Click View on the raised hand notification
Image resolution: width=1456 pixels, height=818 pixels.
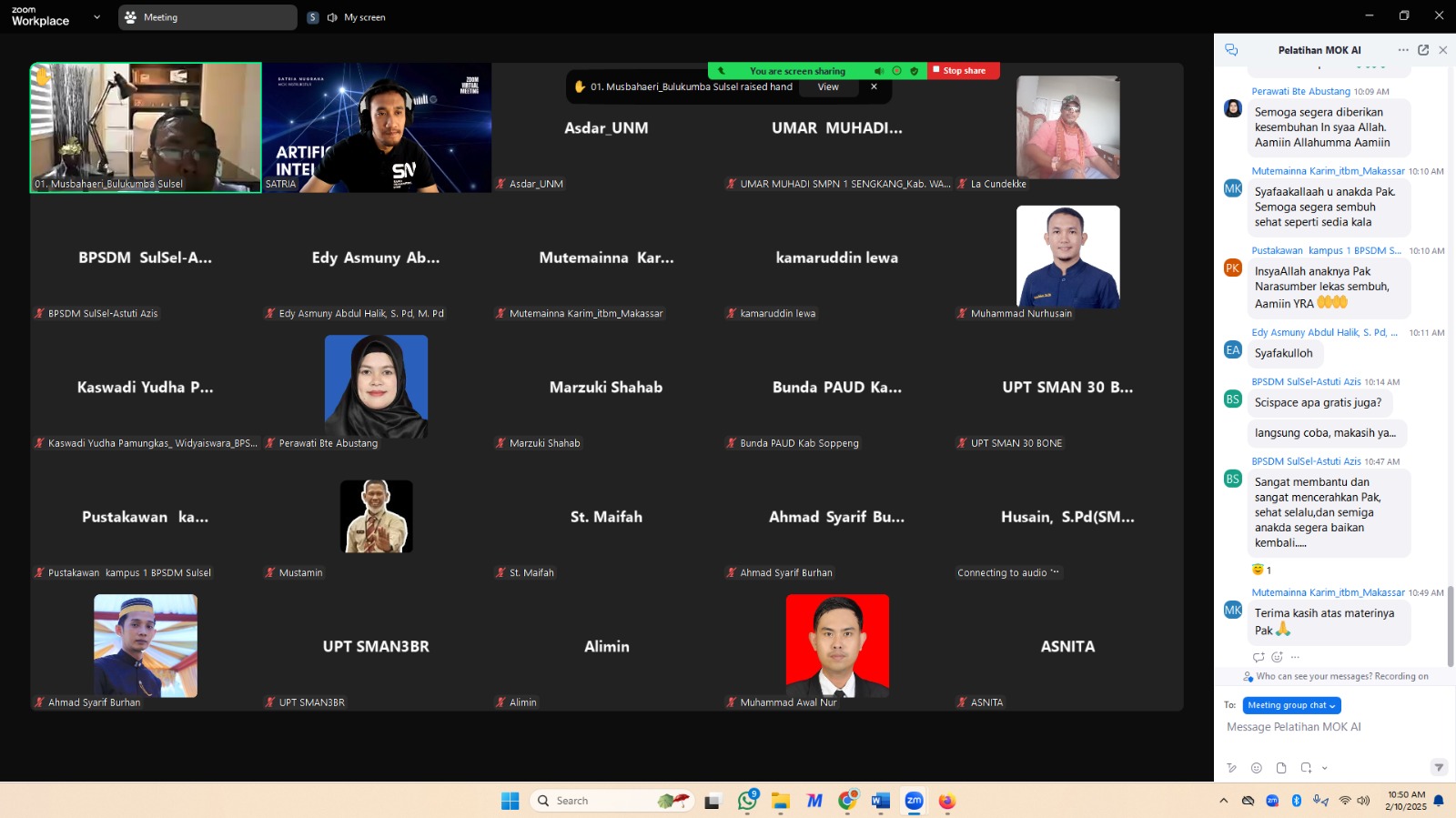(828, 87)
